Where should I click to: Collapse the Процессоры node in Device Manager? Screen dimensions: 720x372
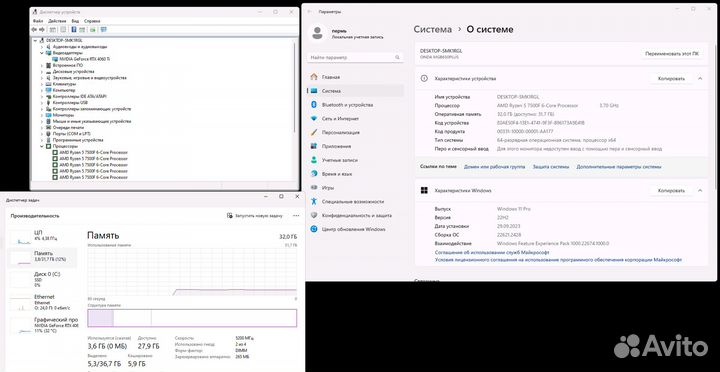coord(42,146)
